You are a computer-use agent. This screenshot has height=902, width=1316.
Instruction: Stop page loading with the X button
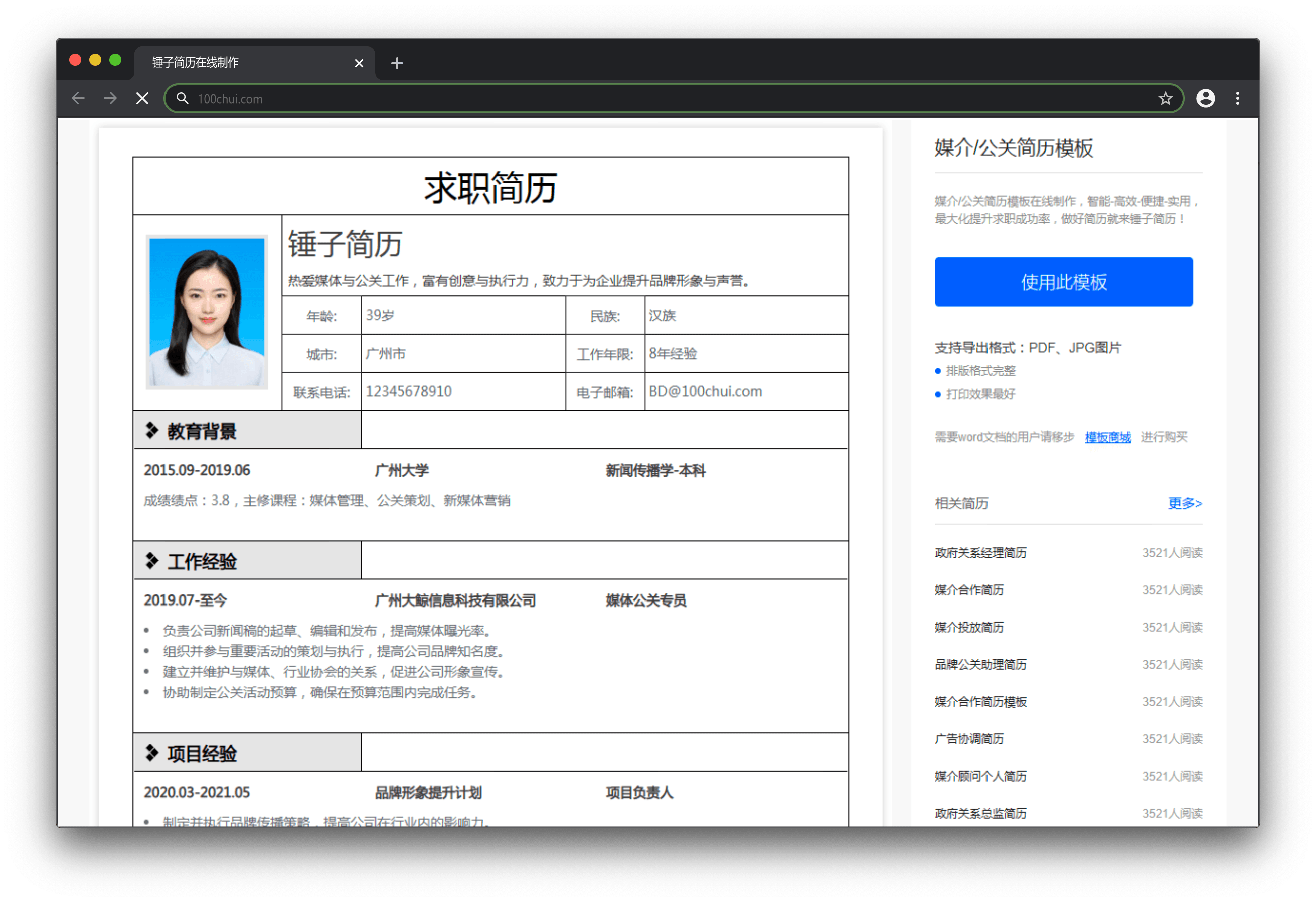[x=143, y=99]
